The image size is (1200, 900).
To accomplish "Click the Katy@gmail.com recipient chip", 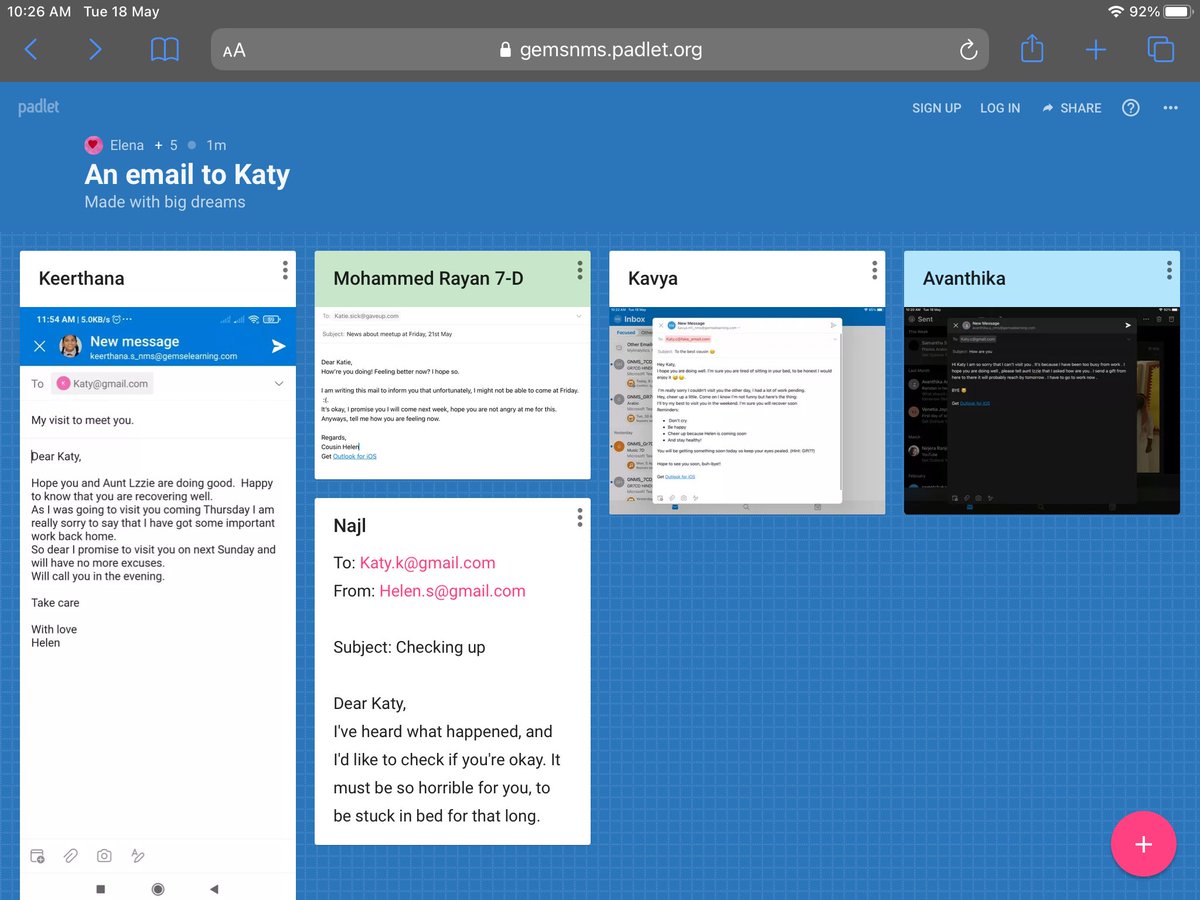I will (104, 383).
